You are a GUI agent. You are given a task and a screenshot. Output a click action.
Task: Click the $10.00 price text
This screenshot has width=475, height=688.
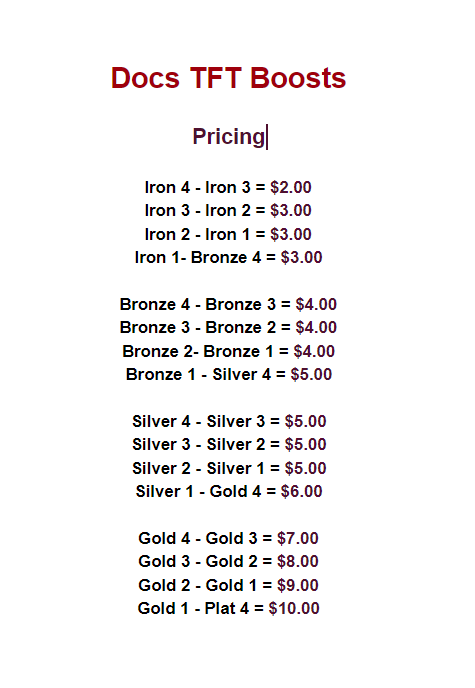[294, 609]
